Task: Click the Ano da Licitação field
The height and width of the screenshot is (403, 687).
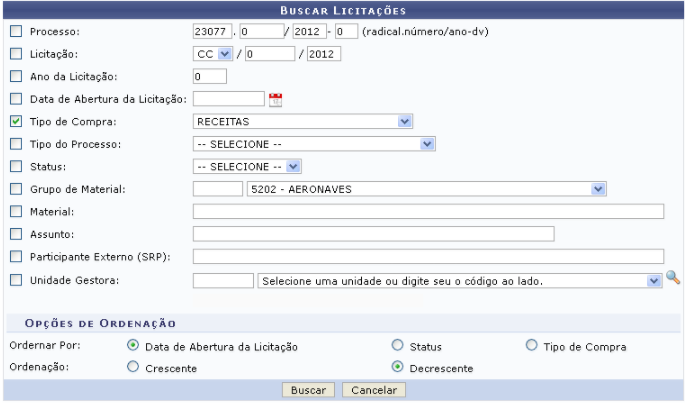Action: click(209, 75)
